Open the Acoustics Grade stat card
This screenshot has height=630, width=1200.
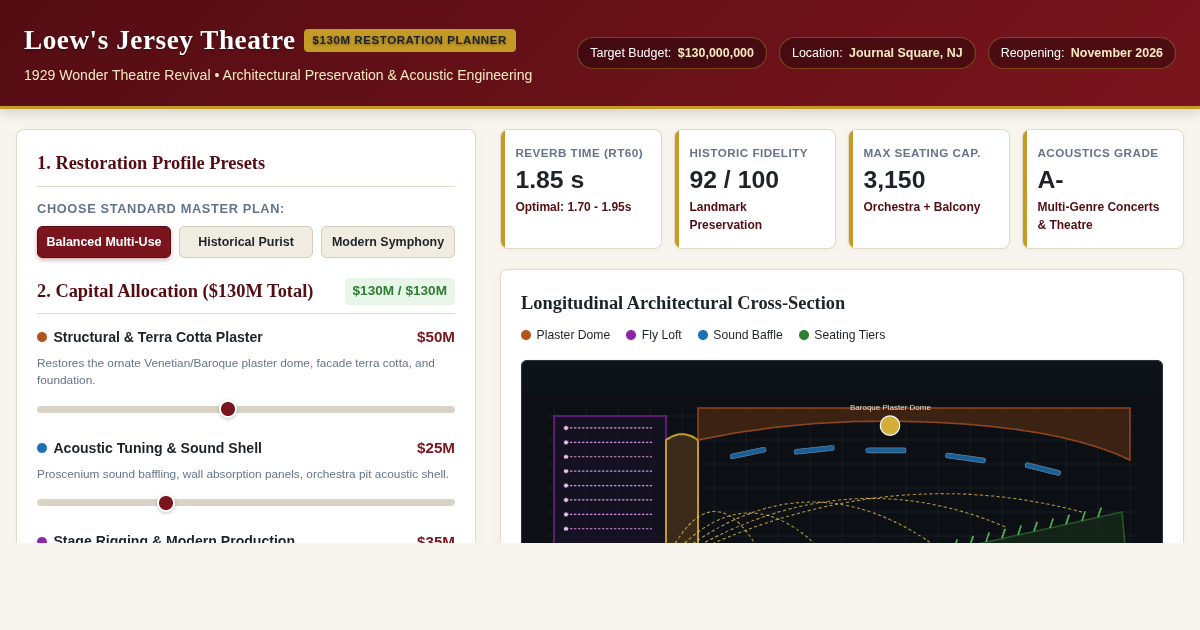[x=1103, y=189]
